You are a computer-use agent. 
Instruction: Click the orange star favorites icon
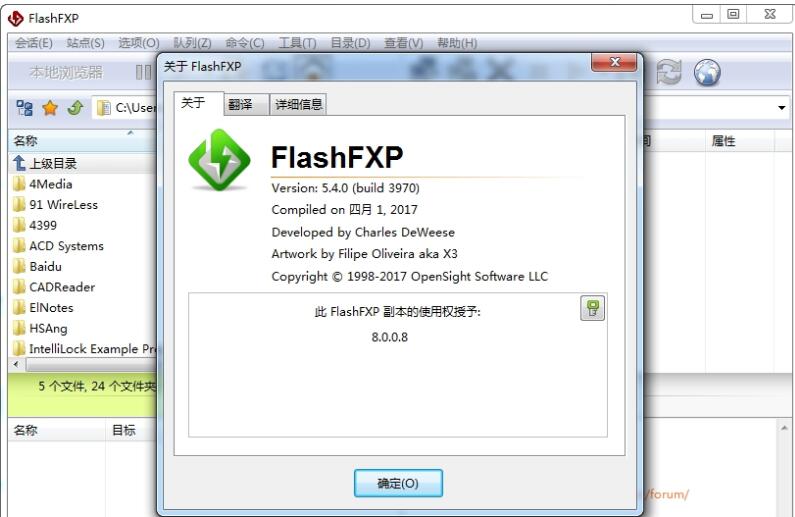[50, 107]
